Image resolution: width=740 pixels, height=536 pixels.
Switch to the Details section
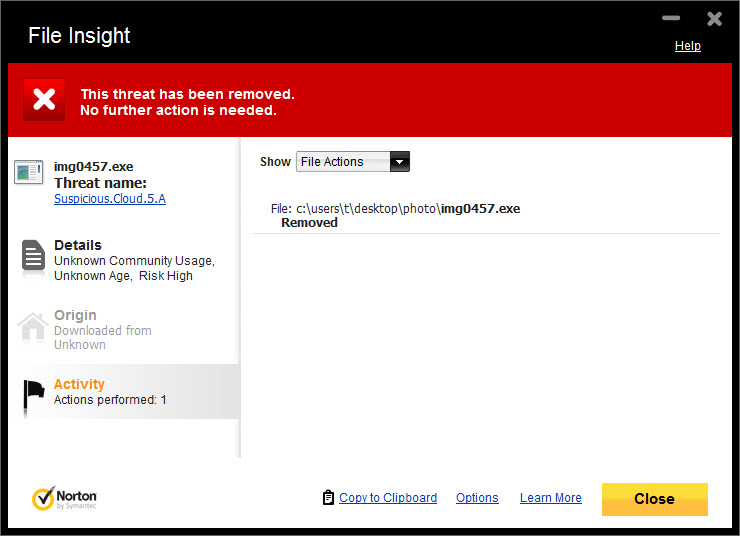(124, 260)
